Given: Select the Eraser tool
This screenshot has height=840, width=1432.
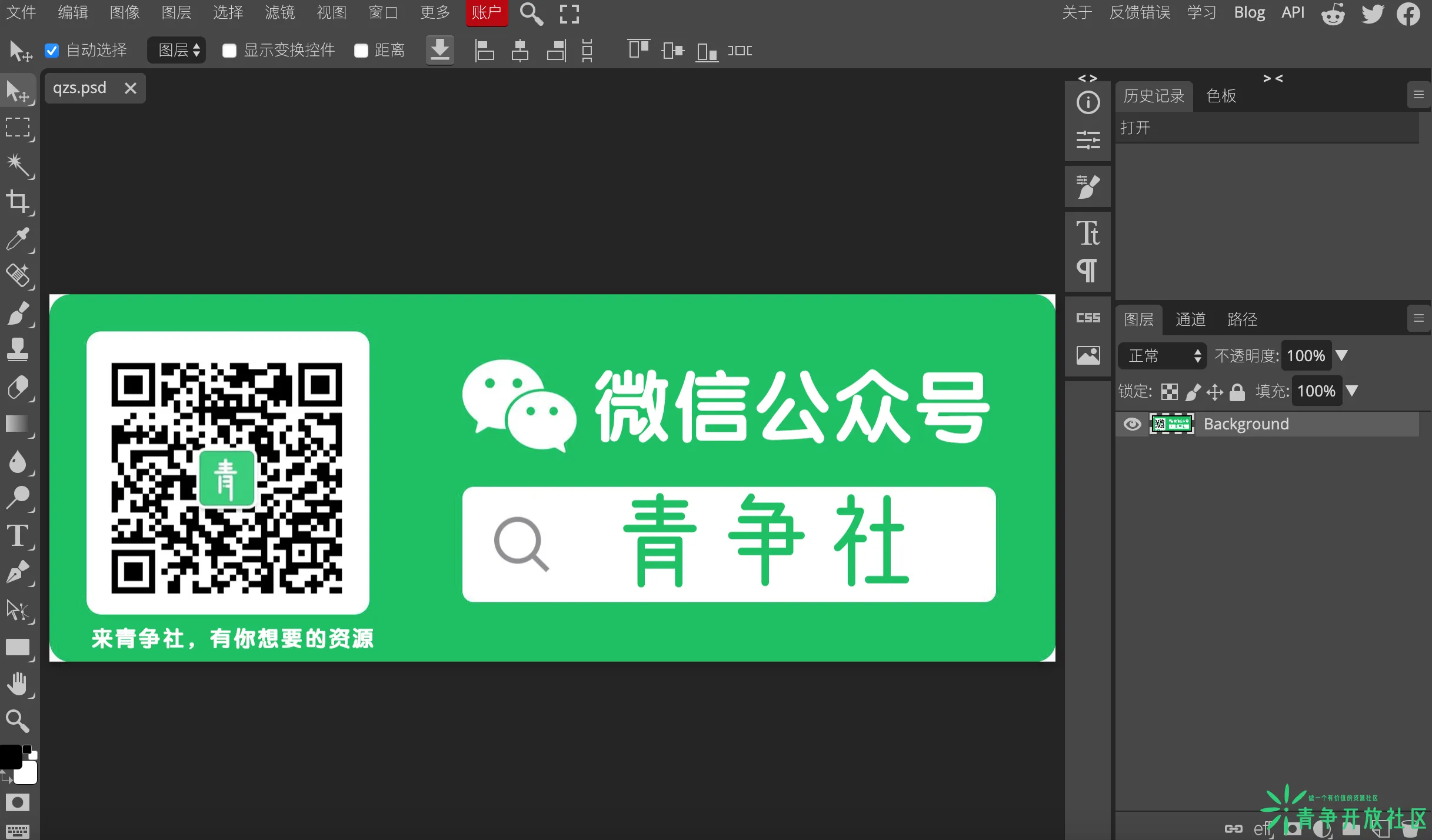Looking at the screenshot, I should pyautogui.click(x=18, y=387).
